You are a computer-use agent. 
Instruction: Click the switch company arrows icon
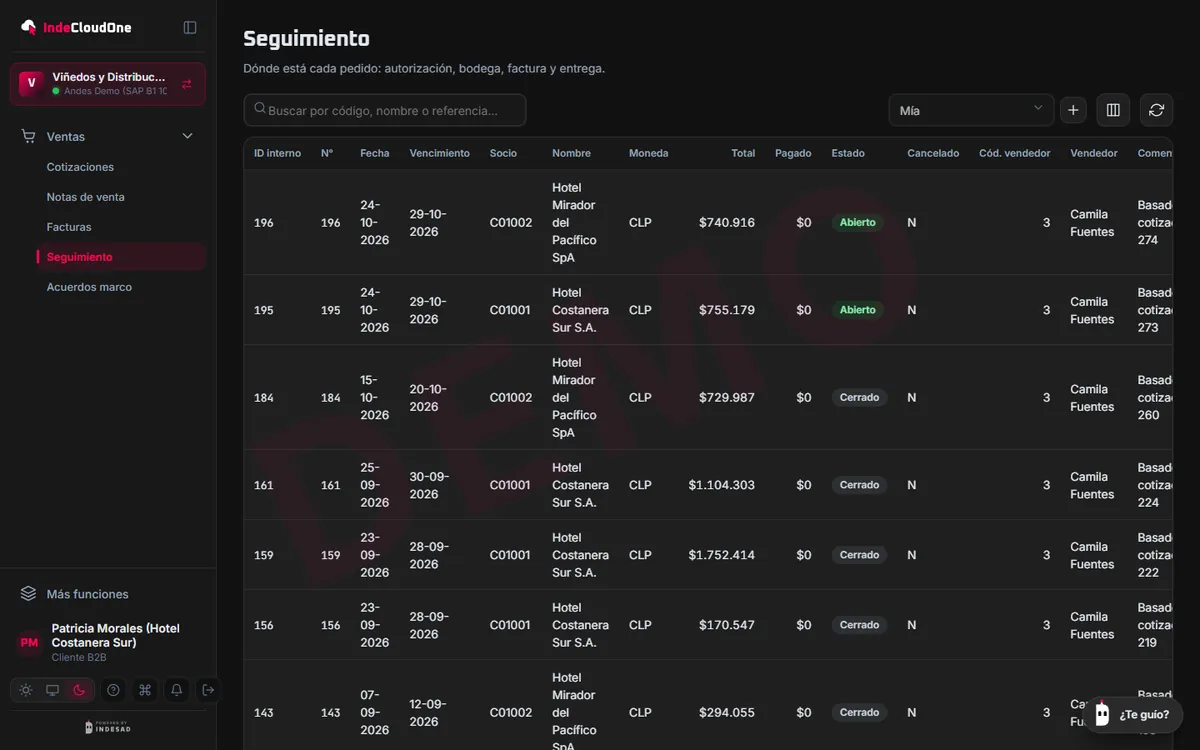click(187, 84)
